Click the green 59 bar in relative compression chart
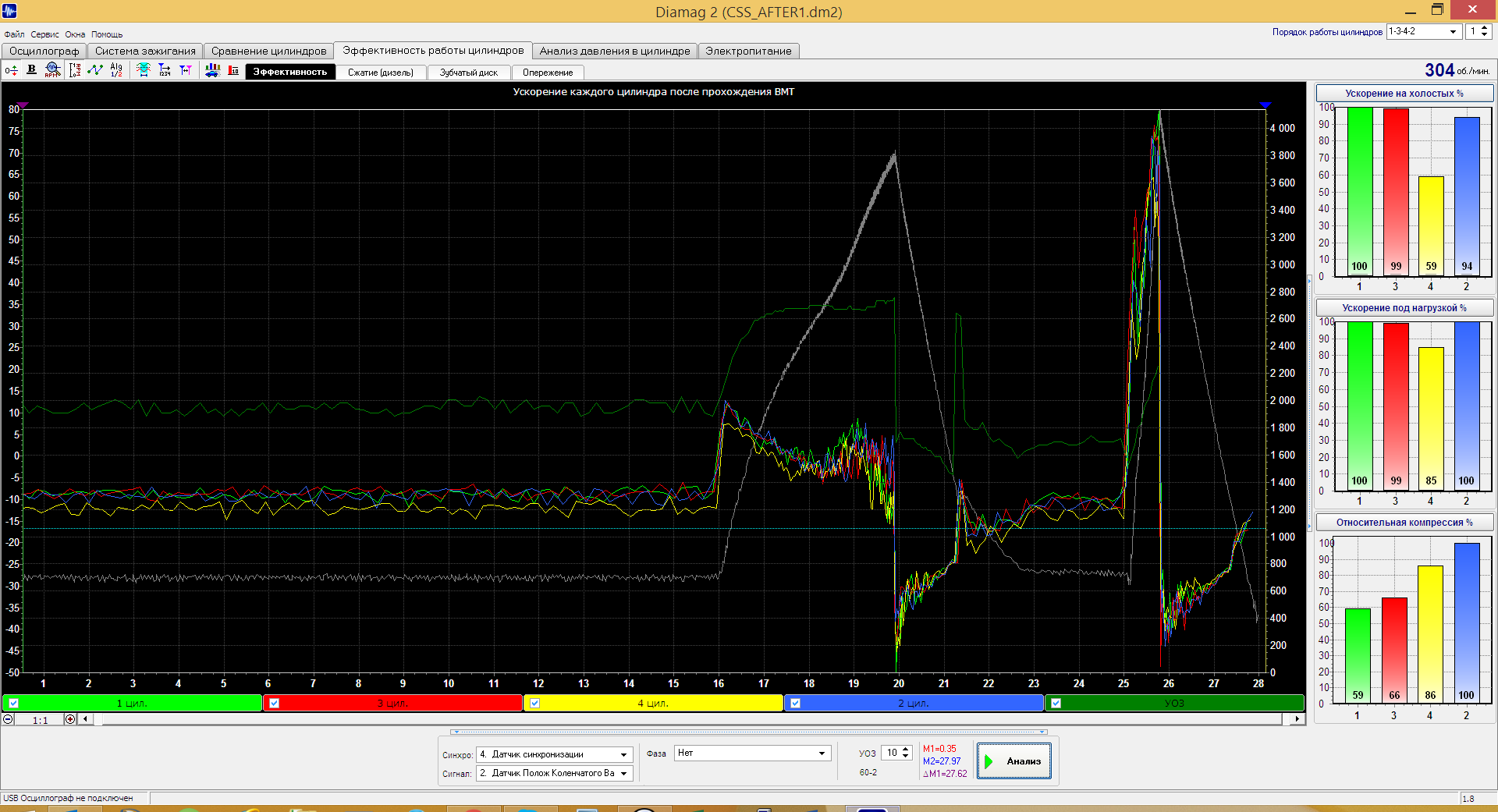The width and height of the screenshot is (1498, 812). click(x=1358, y=655)
